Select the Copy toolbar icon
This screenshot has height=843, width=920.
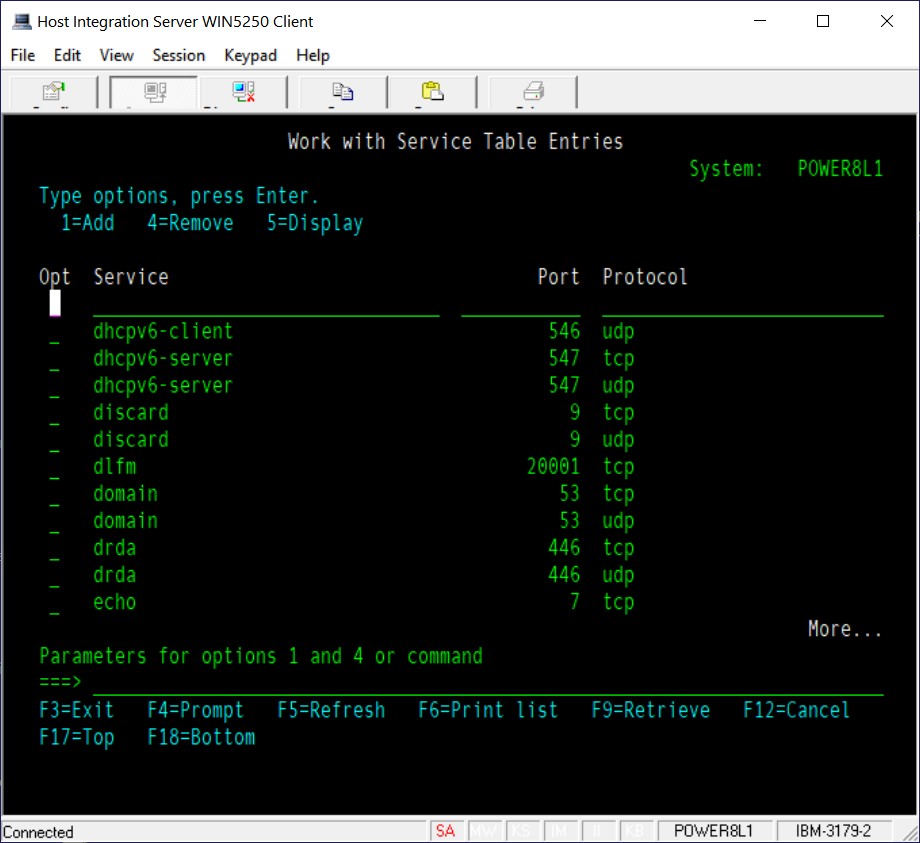click(x=342, y=91)
